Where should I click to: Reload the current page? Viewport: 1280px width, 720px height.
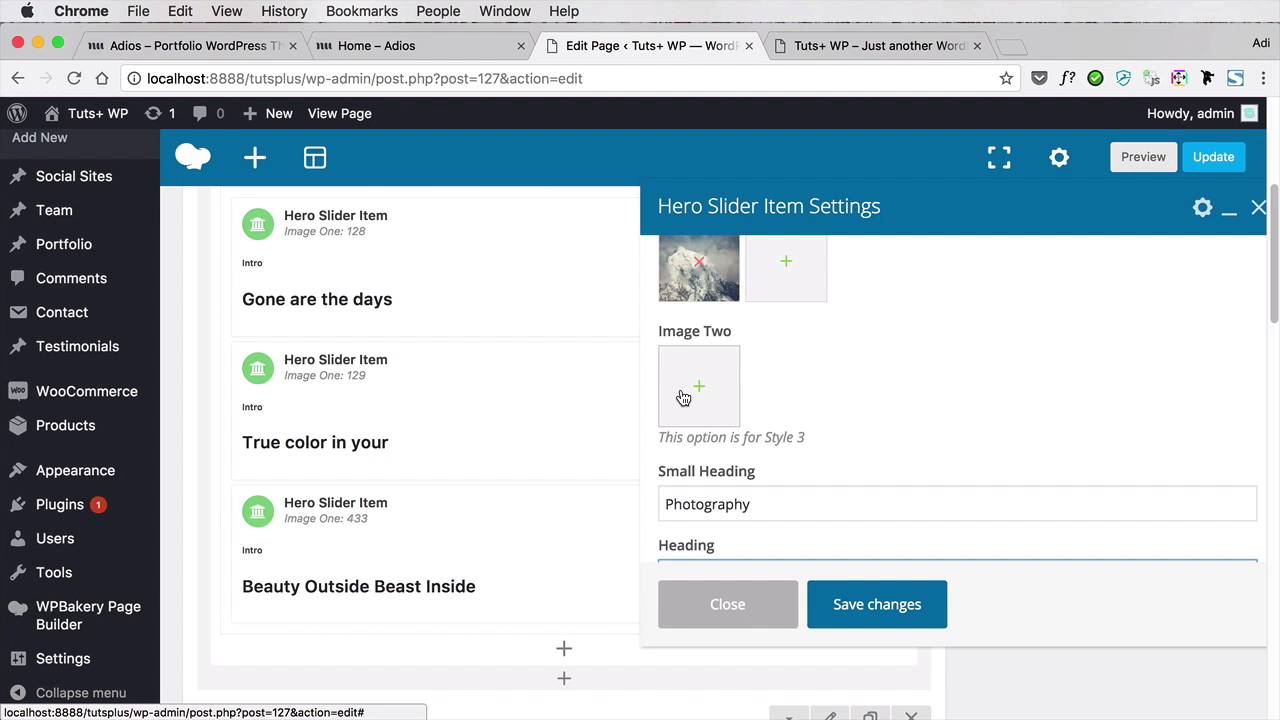click(74, 78)
